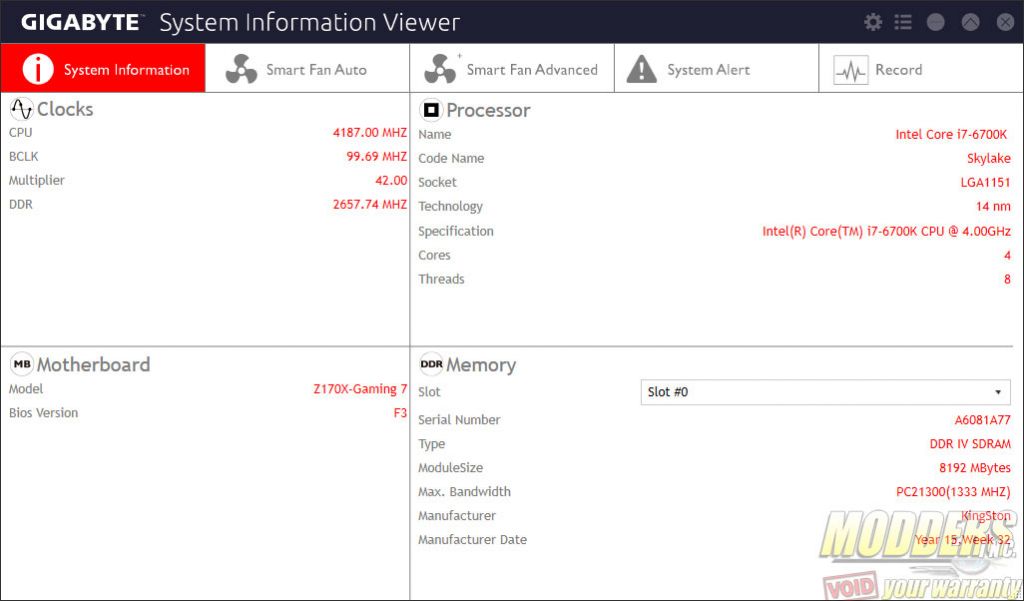Click the Bios Version label

pos(43,413)
